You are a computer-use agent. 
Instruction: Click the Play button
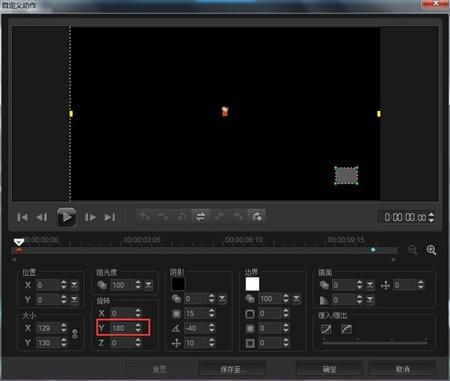click(x=66, y=217)
